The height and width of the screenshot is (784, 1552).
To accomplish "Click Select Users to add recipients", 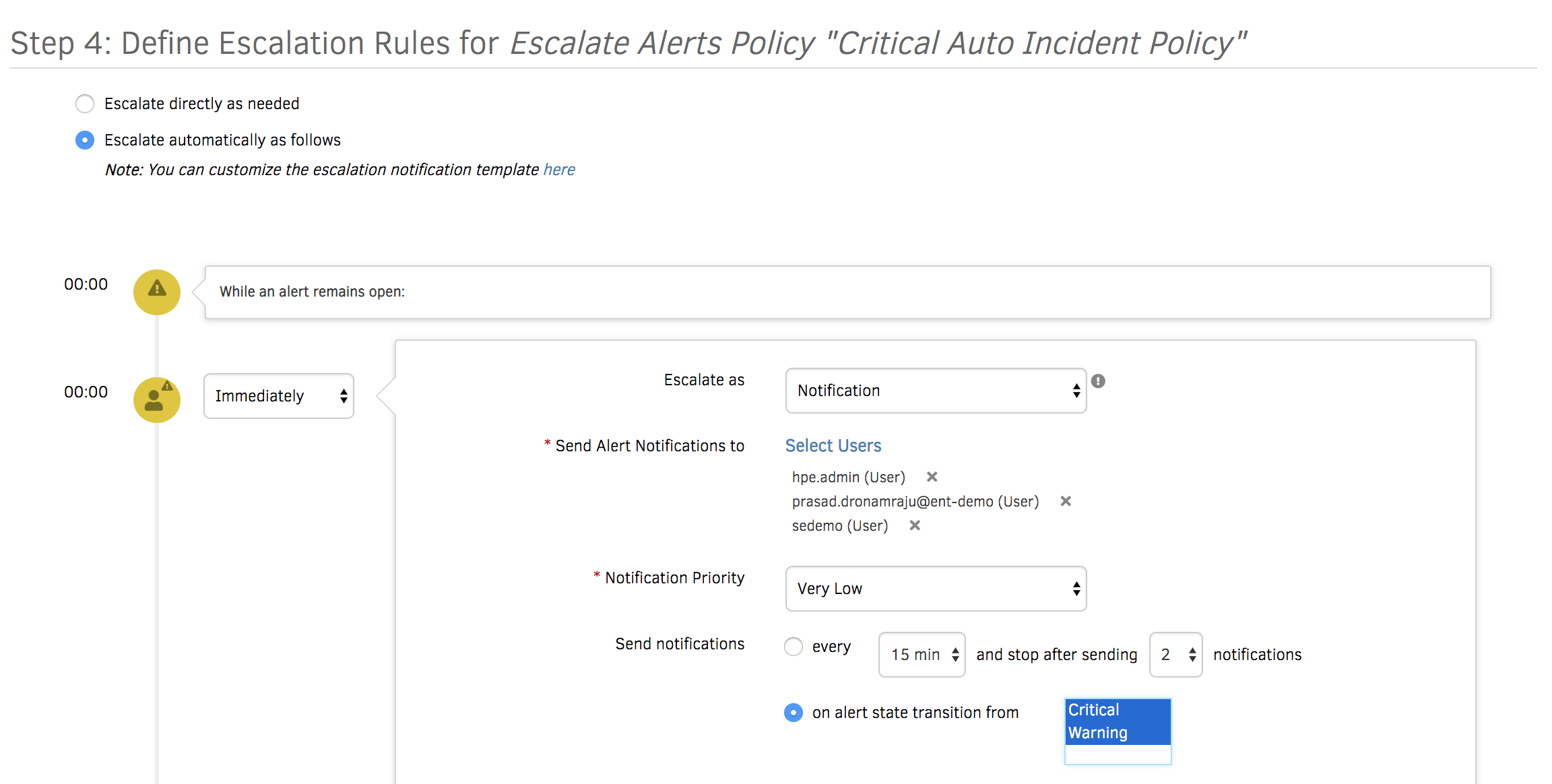I will point(835,444).
